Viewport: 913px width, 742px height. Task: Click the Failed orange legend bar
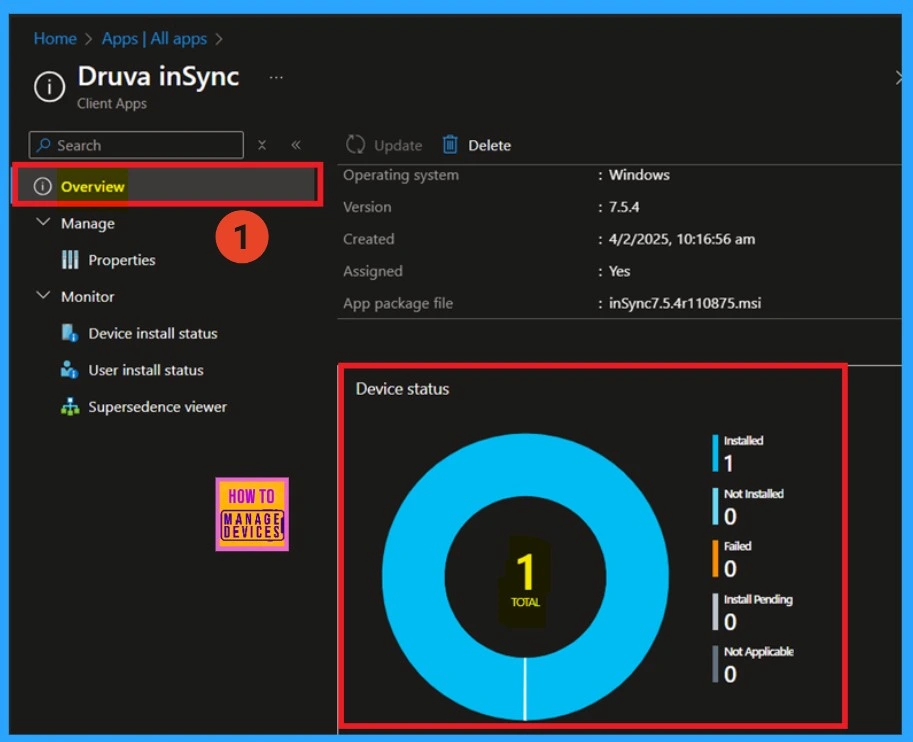715,559
